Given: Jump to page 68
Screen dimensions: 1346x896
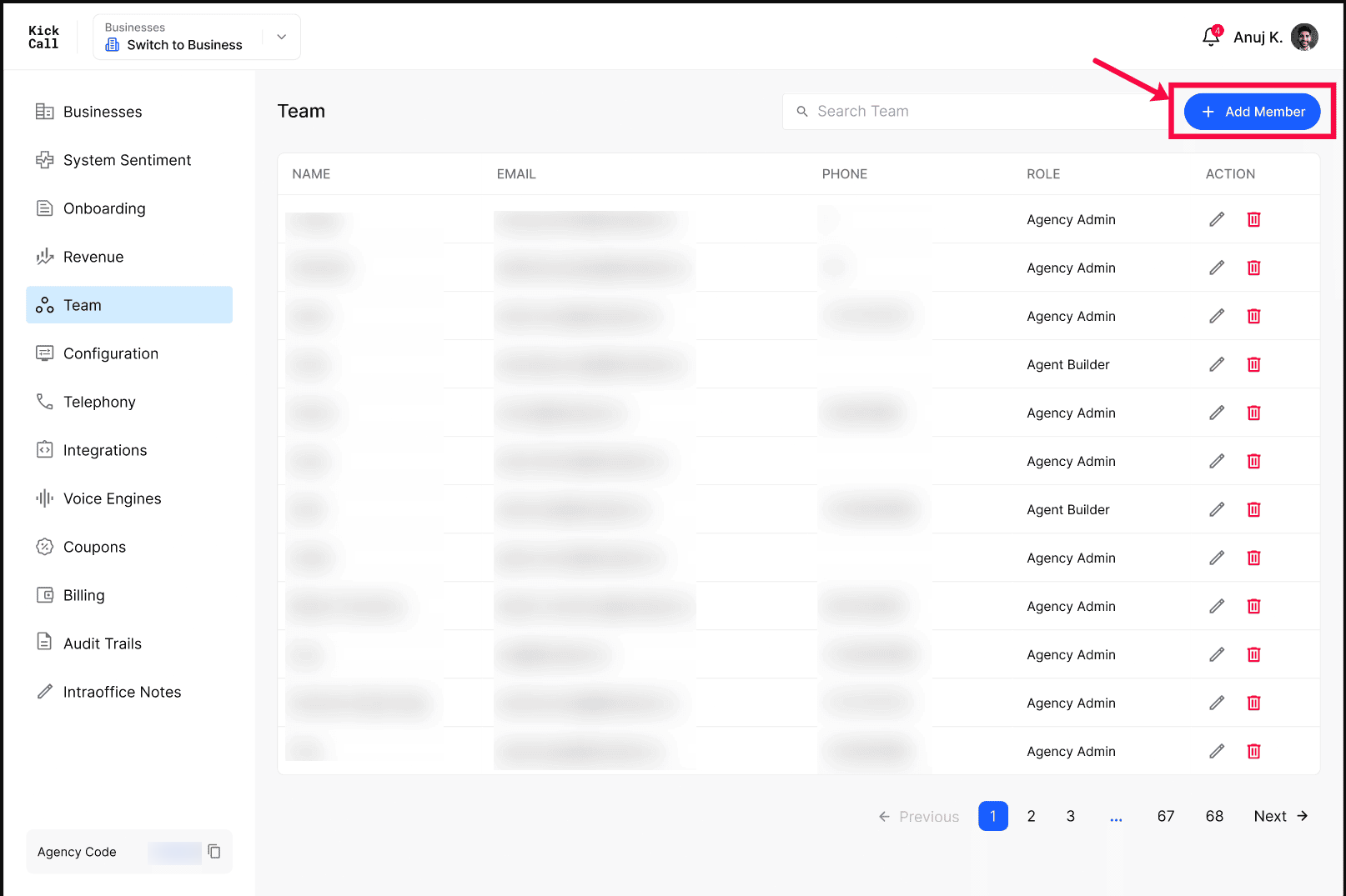Looking at the screenshot, I should click(1214, 816).
